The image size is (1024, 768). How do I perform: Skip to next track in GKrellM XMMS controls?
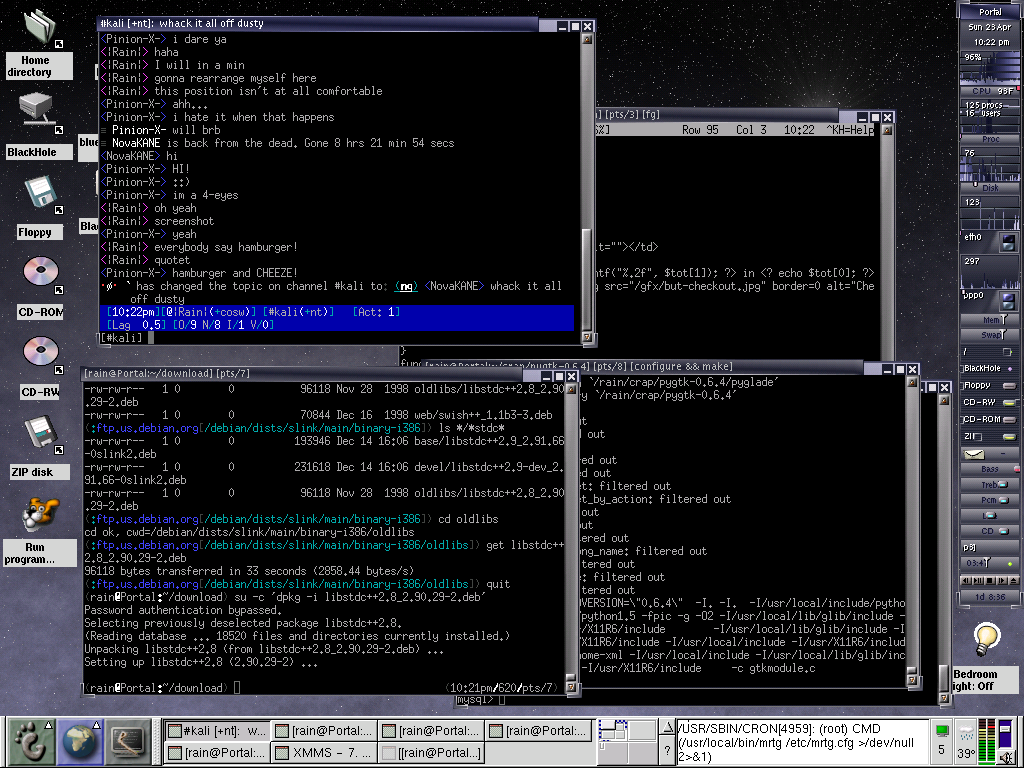pyautogui.click(x=1001, y=580)
